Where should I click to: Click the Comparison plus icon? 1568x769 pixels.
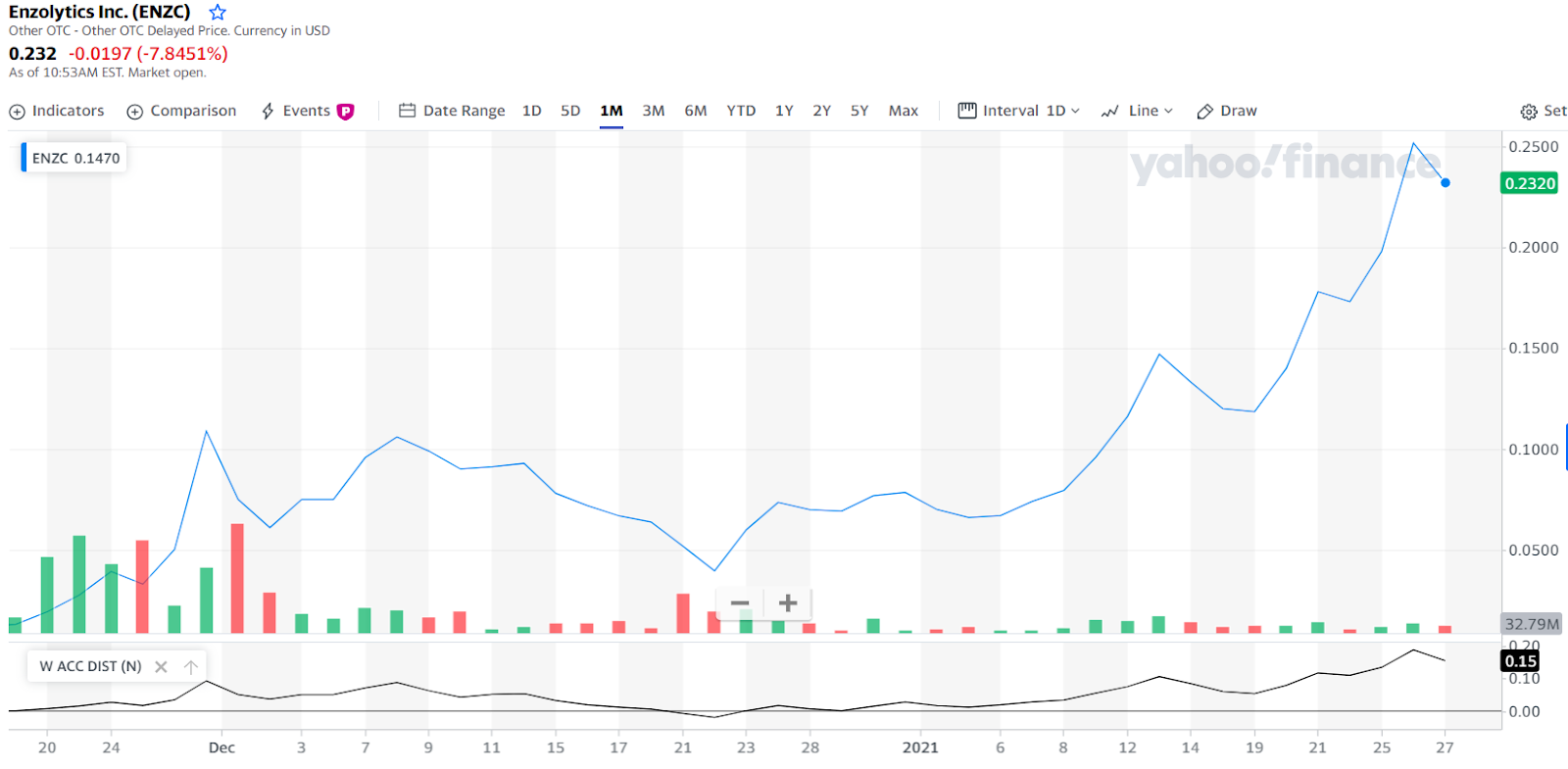click(x=135, y=112)
